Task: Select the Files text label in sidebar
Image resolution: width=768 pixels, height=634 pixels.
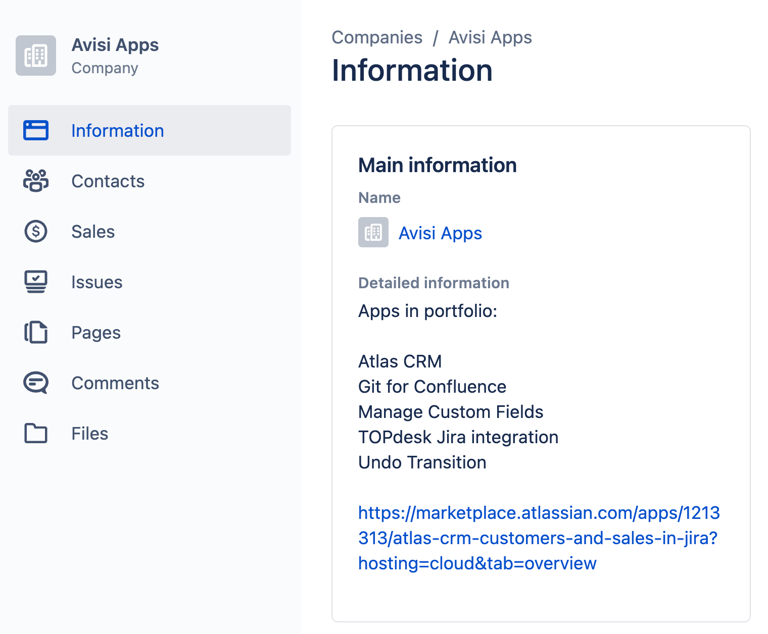Action: point(90,434)
